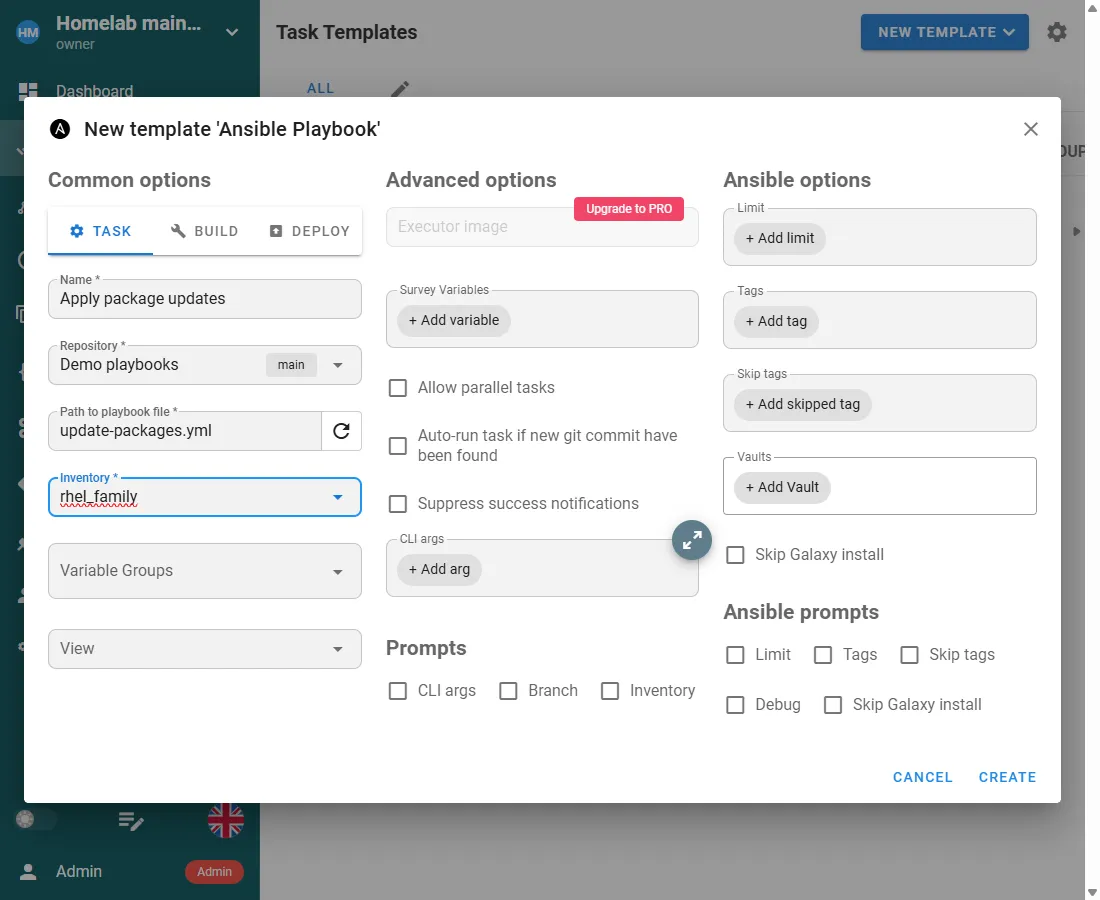Enable Suppress success notifications

pos(398,504)
